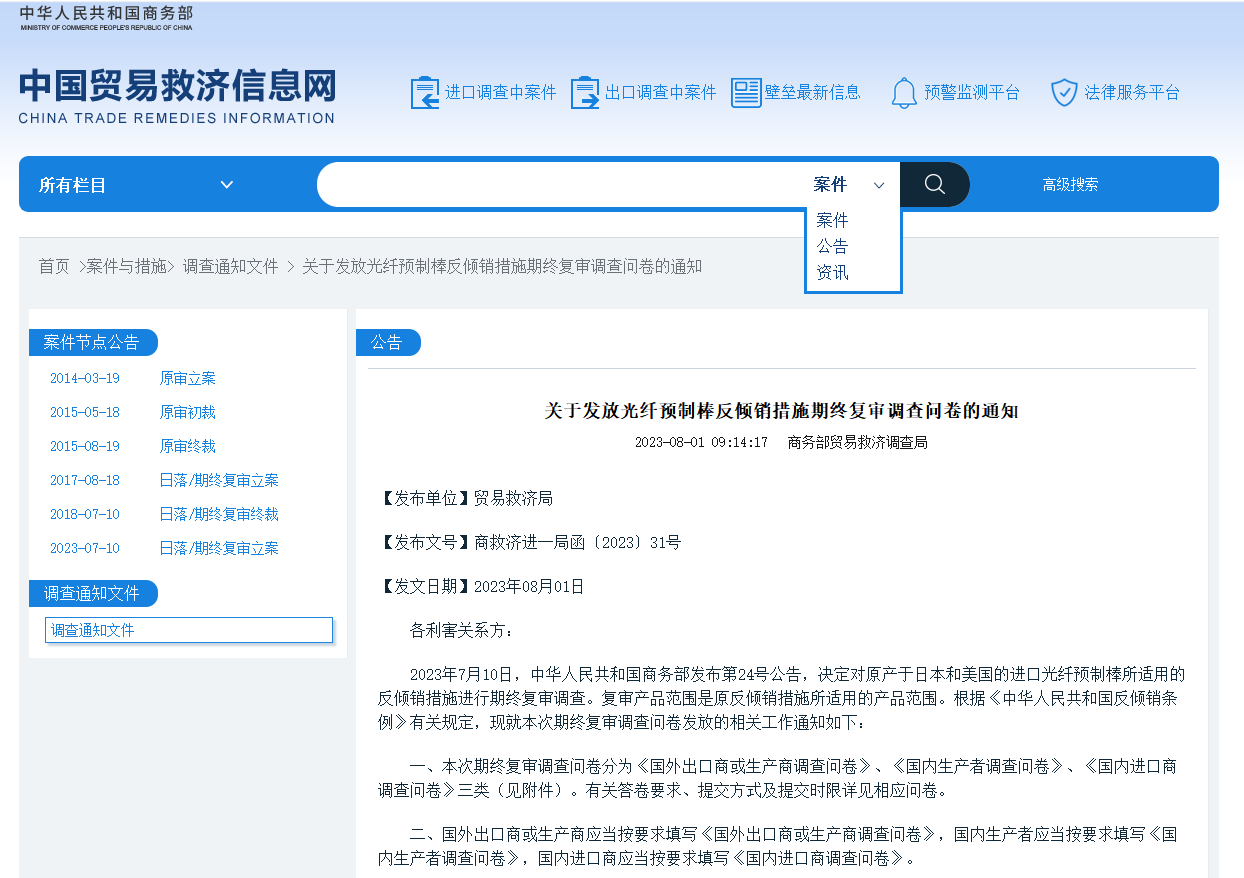
Task: Click the timestamp 2023-08-01 09:14:17
Action: point(701,442)
